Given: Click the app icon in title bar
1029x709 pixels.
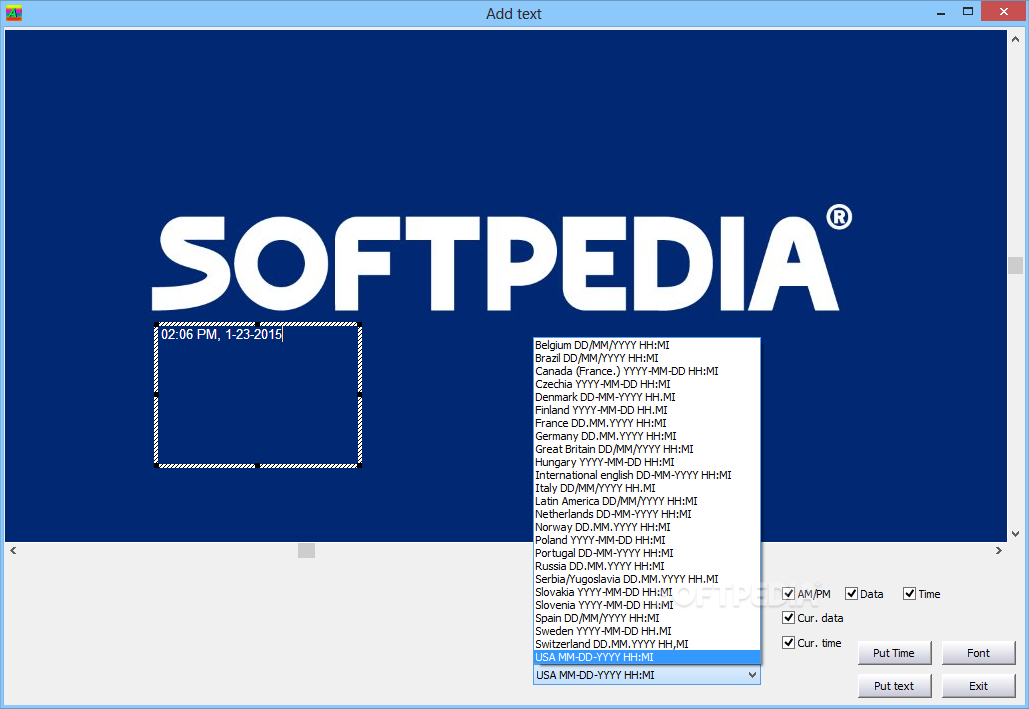Looking at the screenshot, I should click(x=14, y=13).
